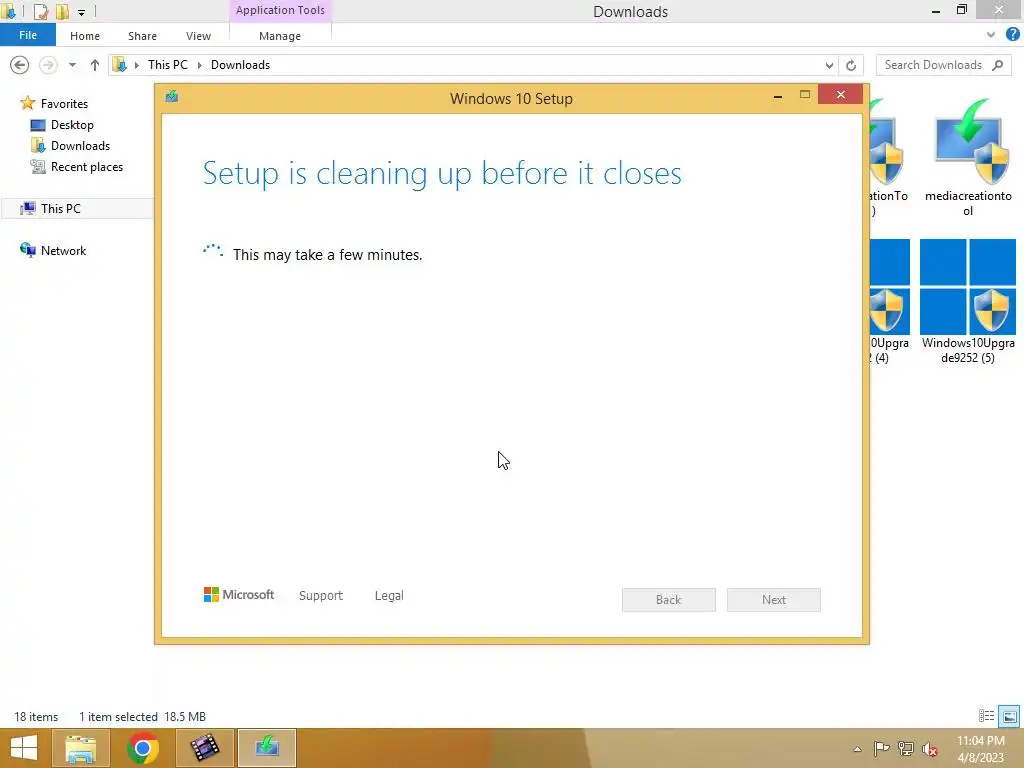The image size is (1024, 768).
Task: Open File Explorer from the taskbar
Action: pyautogui.click(x=80, y=748)
